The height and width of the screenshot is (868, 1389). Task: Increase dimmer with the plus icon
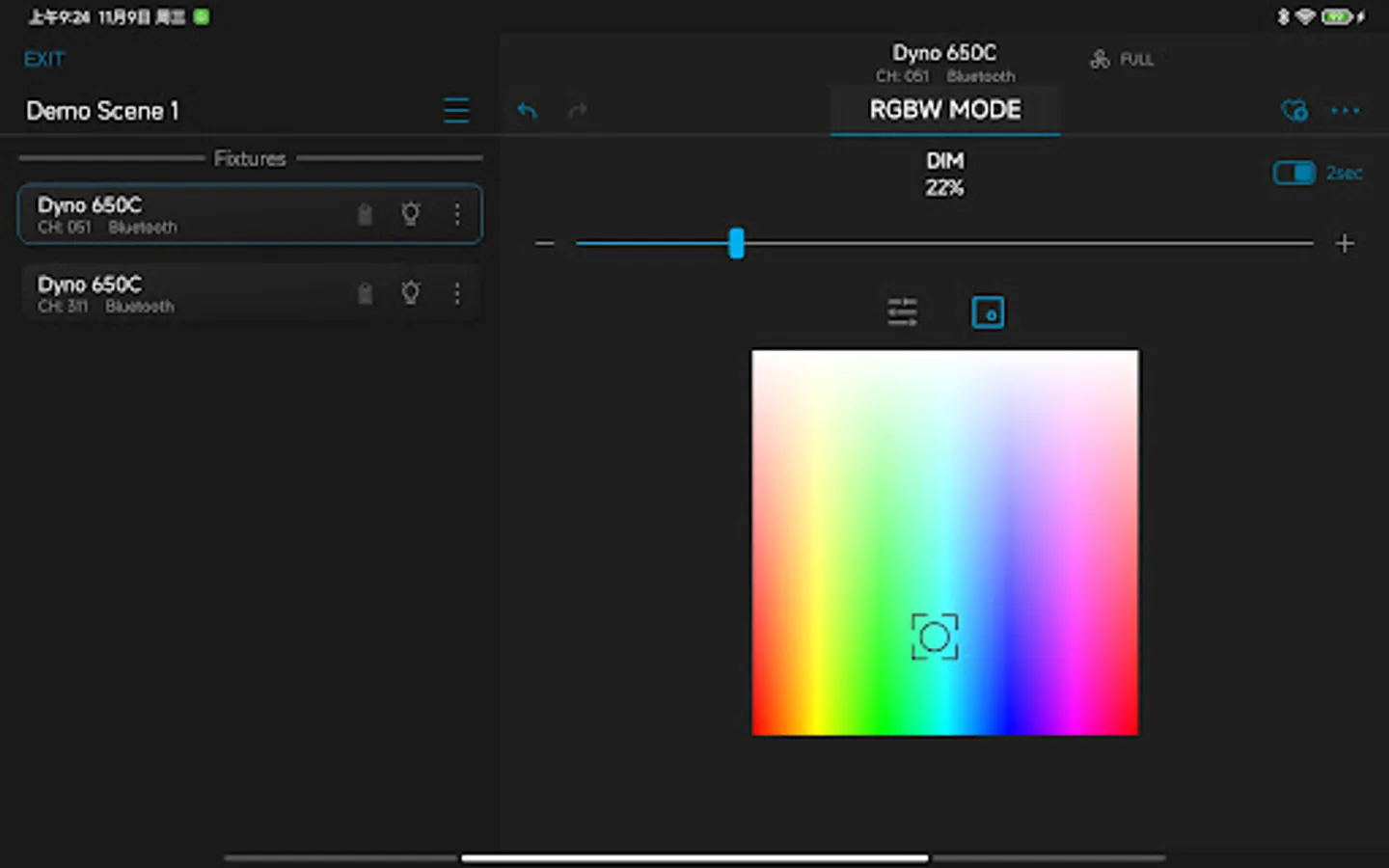[x=1345, y=244]
